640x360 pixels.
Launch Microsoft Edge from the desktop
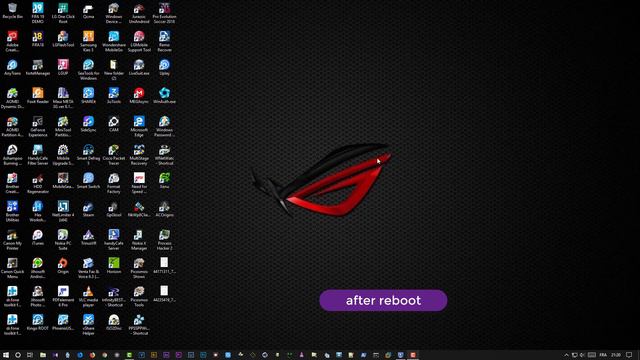[139, 126]
